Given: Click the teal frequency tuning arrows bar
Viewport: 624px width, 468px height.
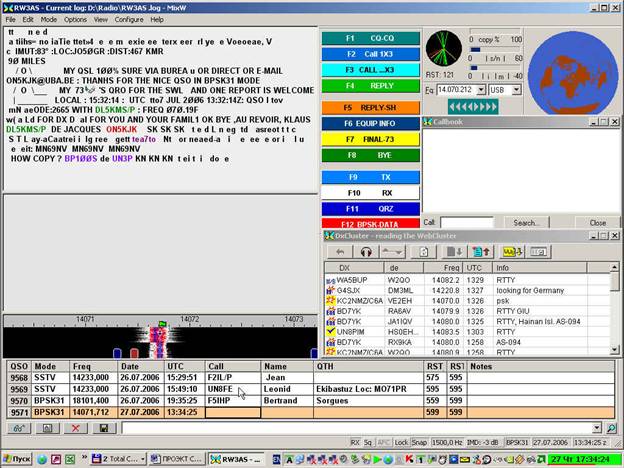Looking at the screenshot, I should [473, 107].
